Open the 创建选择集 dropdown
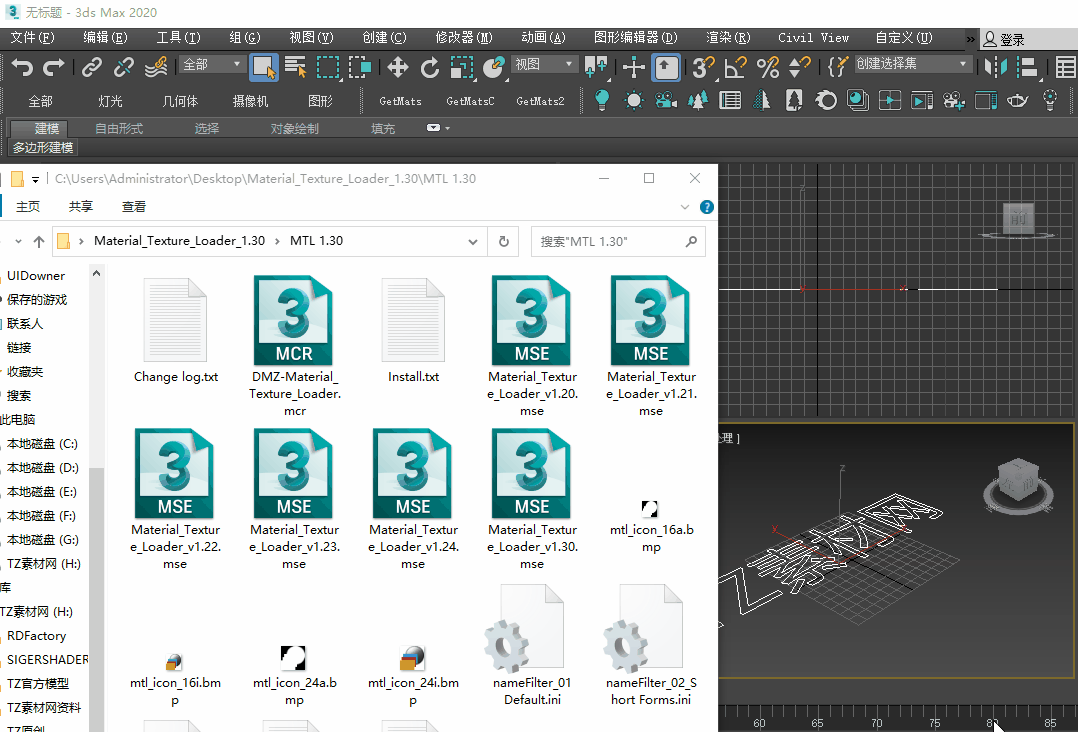Screen dimensions: 1078x732 pos(912,65)
